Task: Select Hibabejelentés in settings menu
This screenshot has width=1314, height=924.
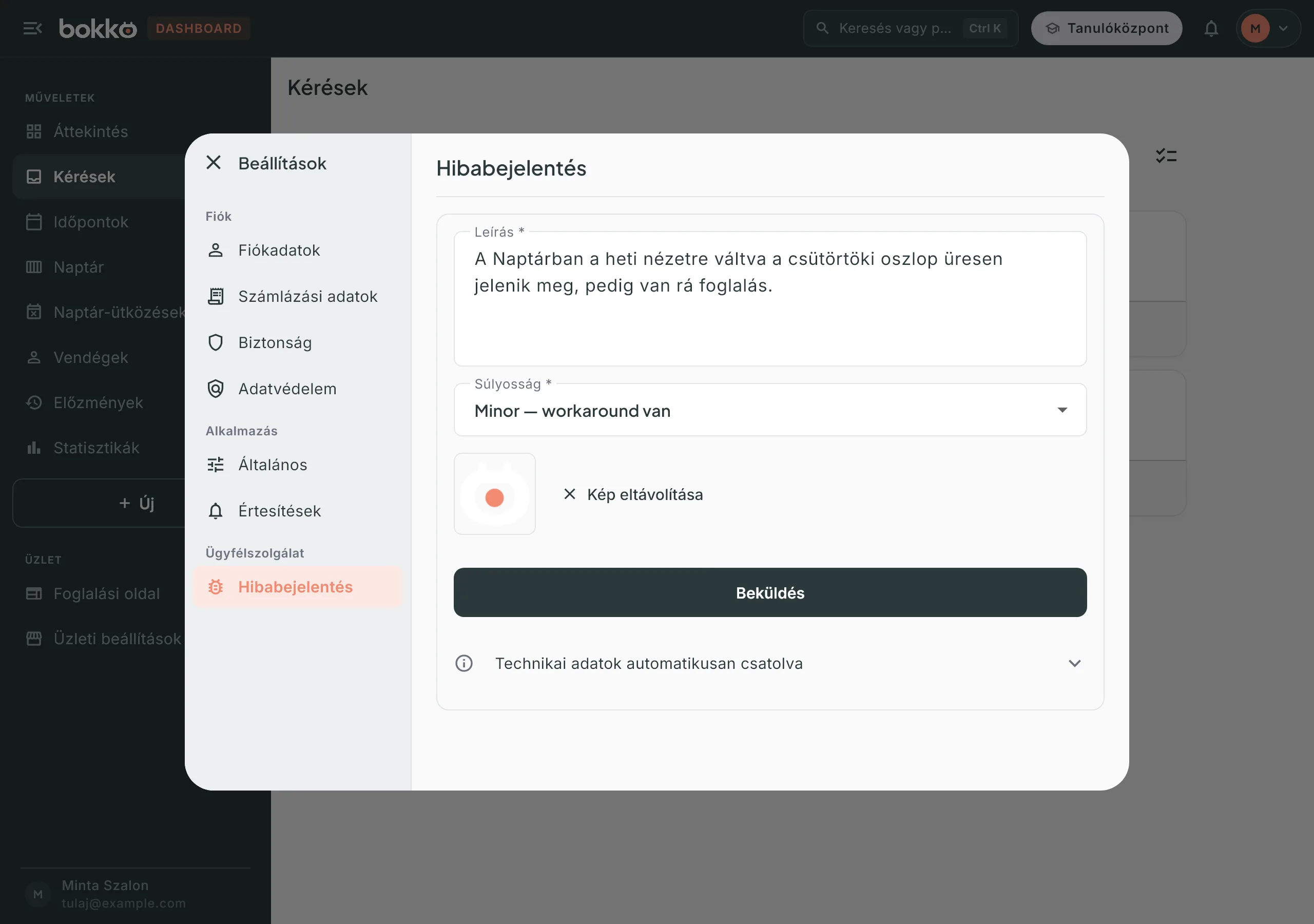Action: click(x=298, y=587)
